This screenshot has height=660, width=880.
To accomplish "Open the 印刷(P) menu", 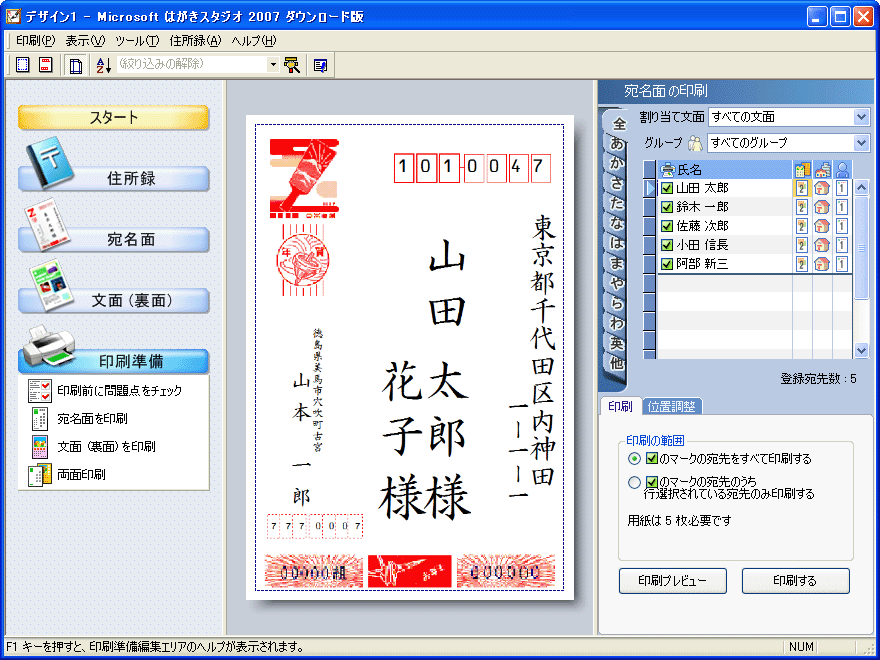I will [35, 41].
